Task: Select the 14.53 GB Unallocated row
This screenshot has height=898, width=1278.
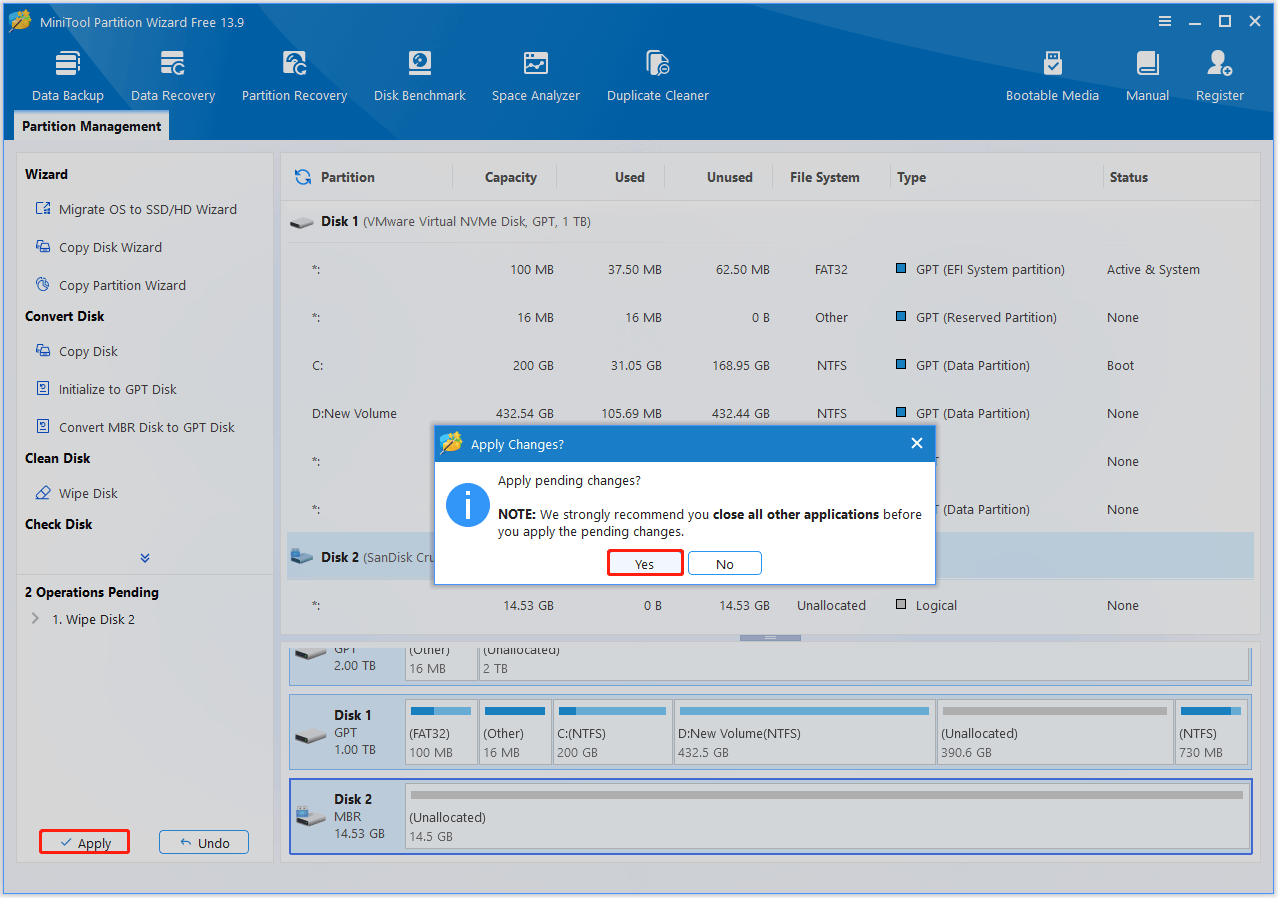Action: pyautogui.click(x=770, y=605)
